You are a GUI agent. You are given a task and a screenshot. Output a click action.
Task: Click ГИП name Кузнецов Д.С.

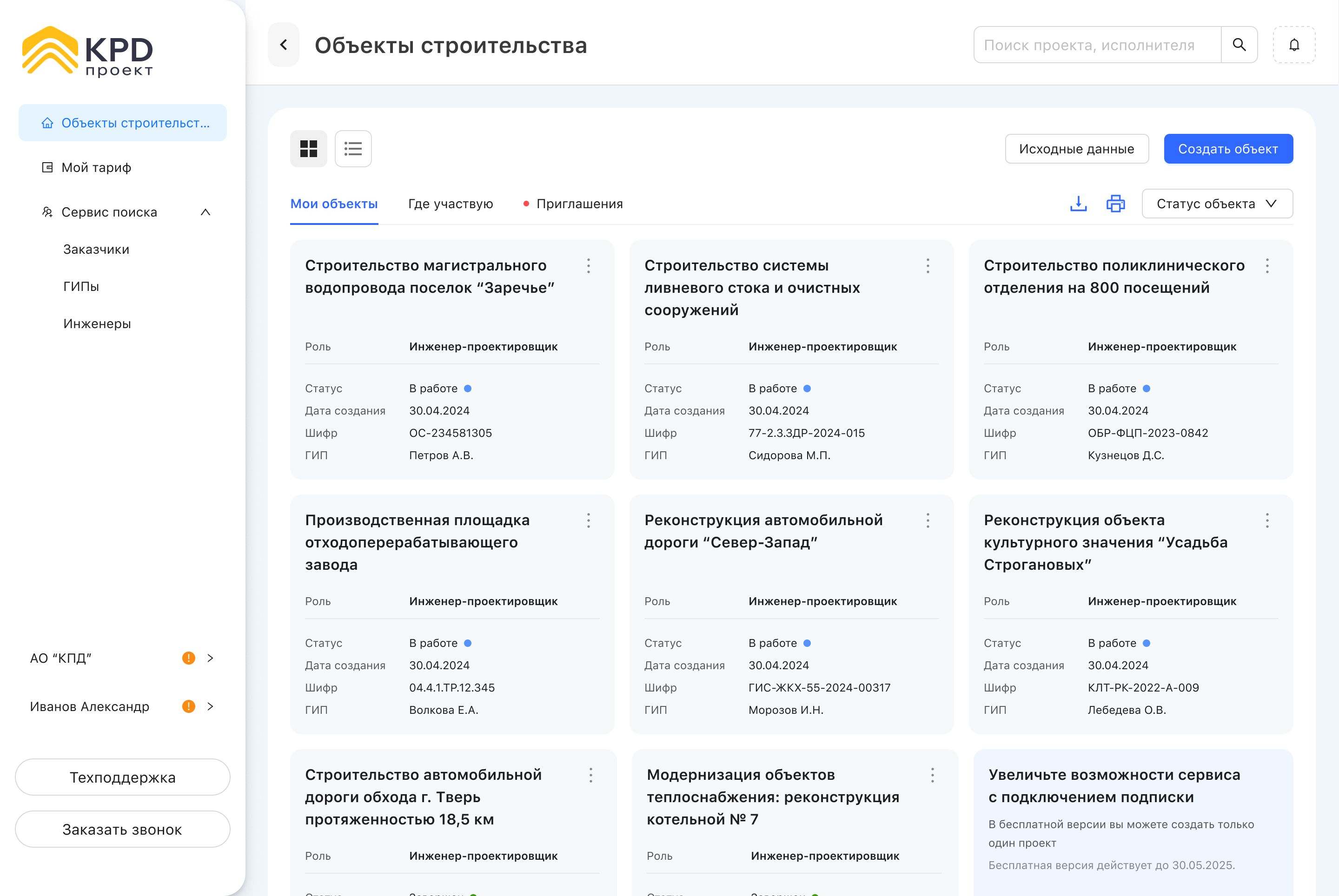1126,455
